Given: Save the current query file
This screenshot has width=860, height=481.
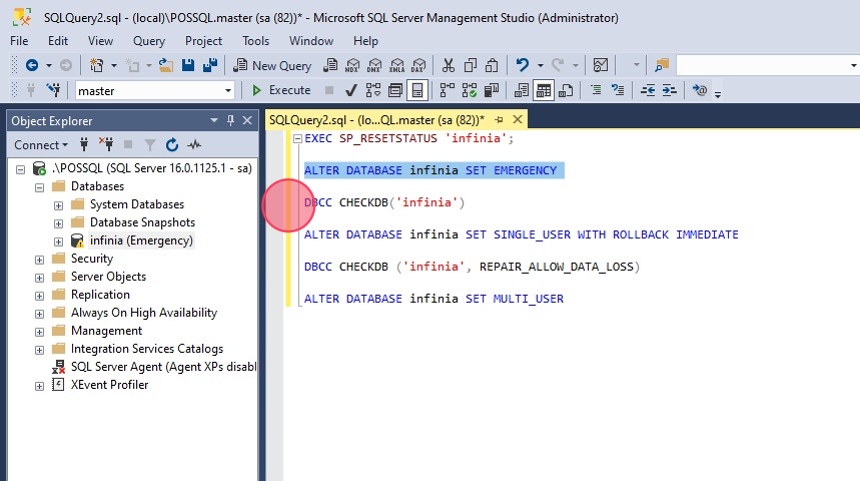Looking at the screenshot, I should [x=188, y=66].
